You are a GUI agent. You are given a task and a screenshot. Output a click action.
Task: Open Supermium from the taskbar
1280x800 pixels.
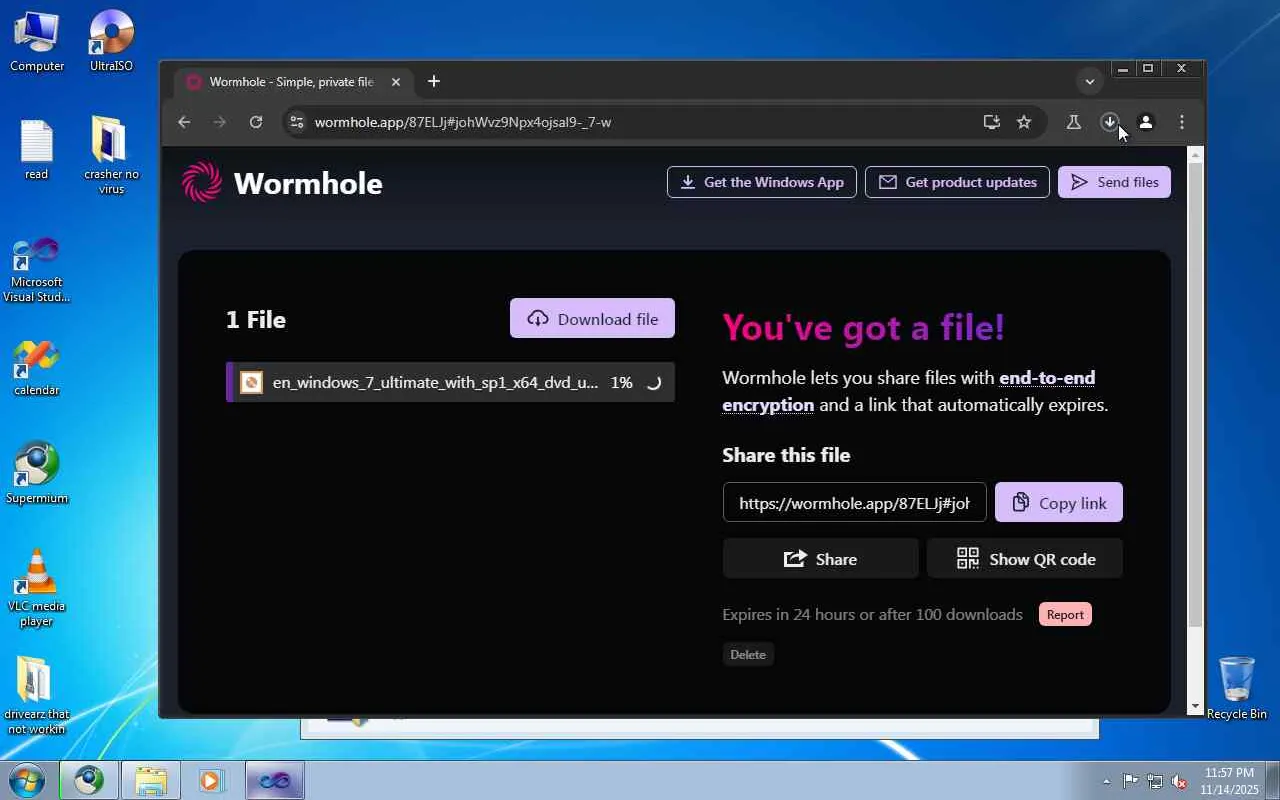pyautogui.click(x=88, y=780)
